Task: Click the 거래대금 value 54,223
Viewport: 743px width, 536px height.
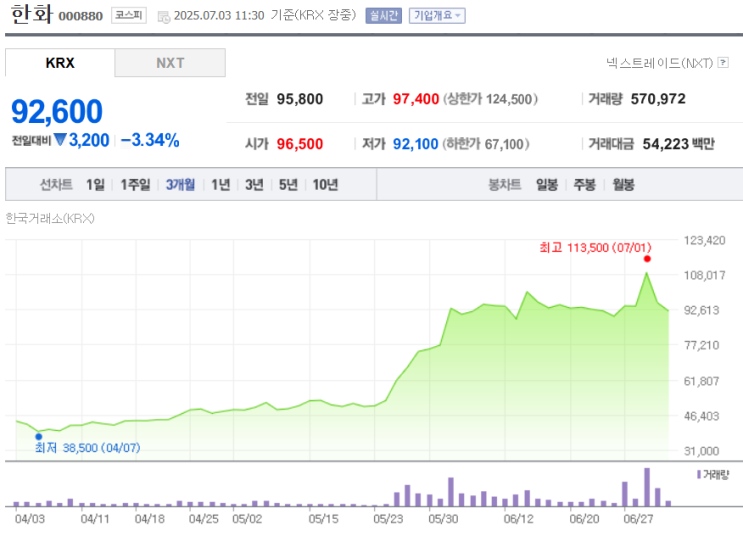Action: (665, 144)
